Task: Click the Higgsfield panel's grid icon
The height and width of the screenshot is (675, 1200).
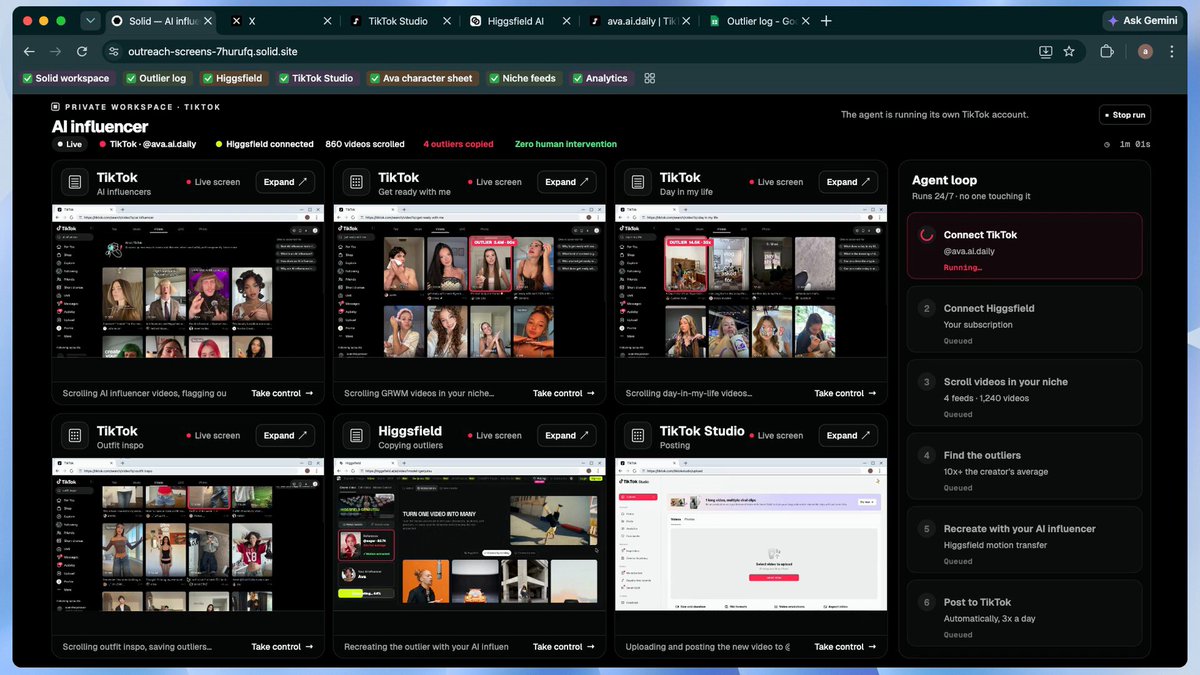Action: click(355, 435)
